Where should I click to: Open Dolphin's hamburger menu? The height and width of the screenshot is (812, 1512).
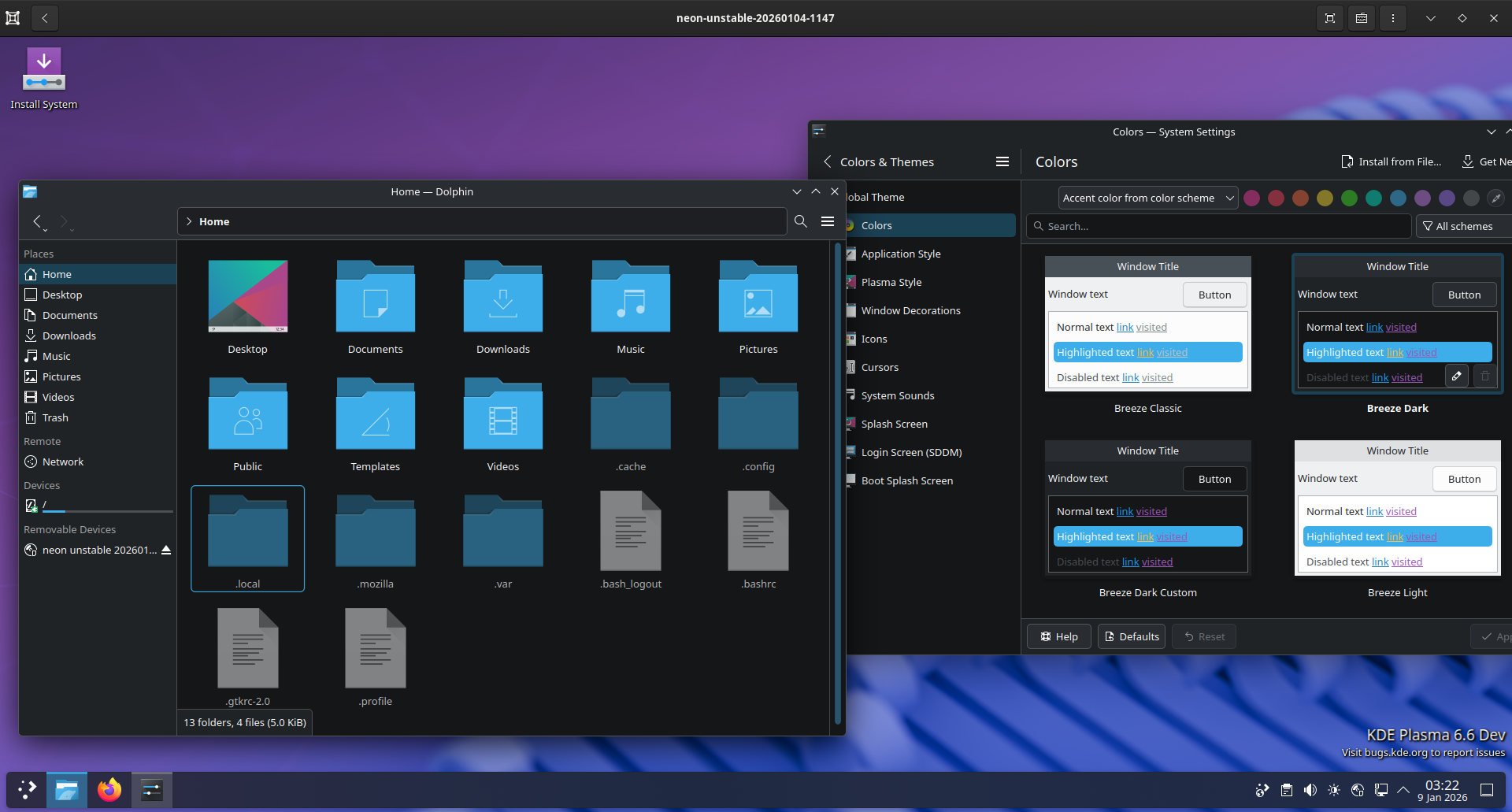coord(828,221)
